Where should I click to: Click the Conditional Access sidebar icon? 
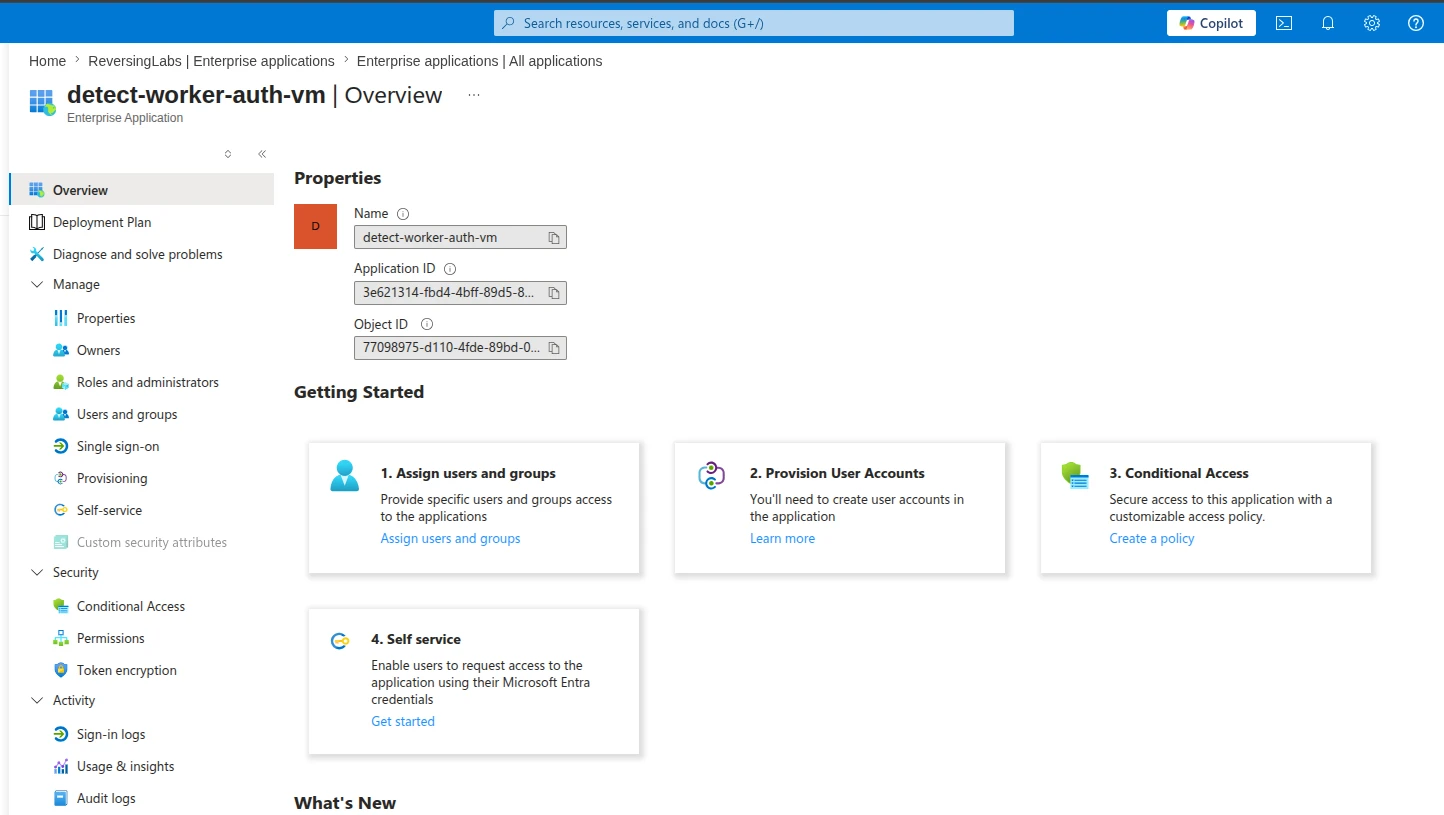60,606
